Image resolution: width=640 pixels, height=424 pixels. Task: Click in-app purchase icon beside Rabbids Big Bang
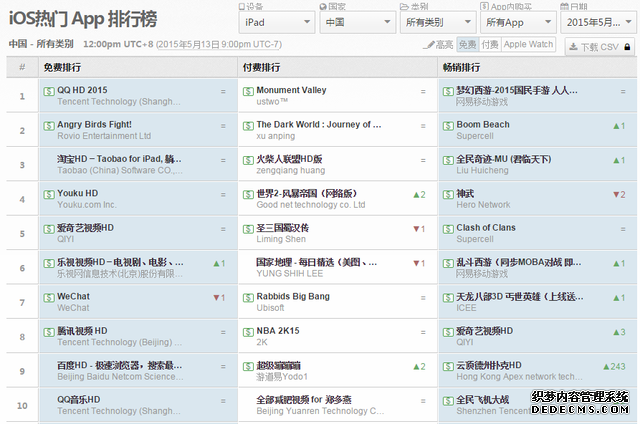[x=248, y=298]
